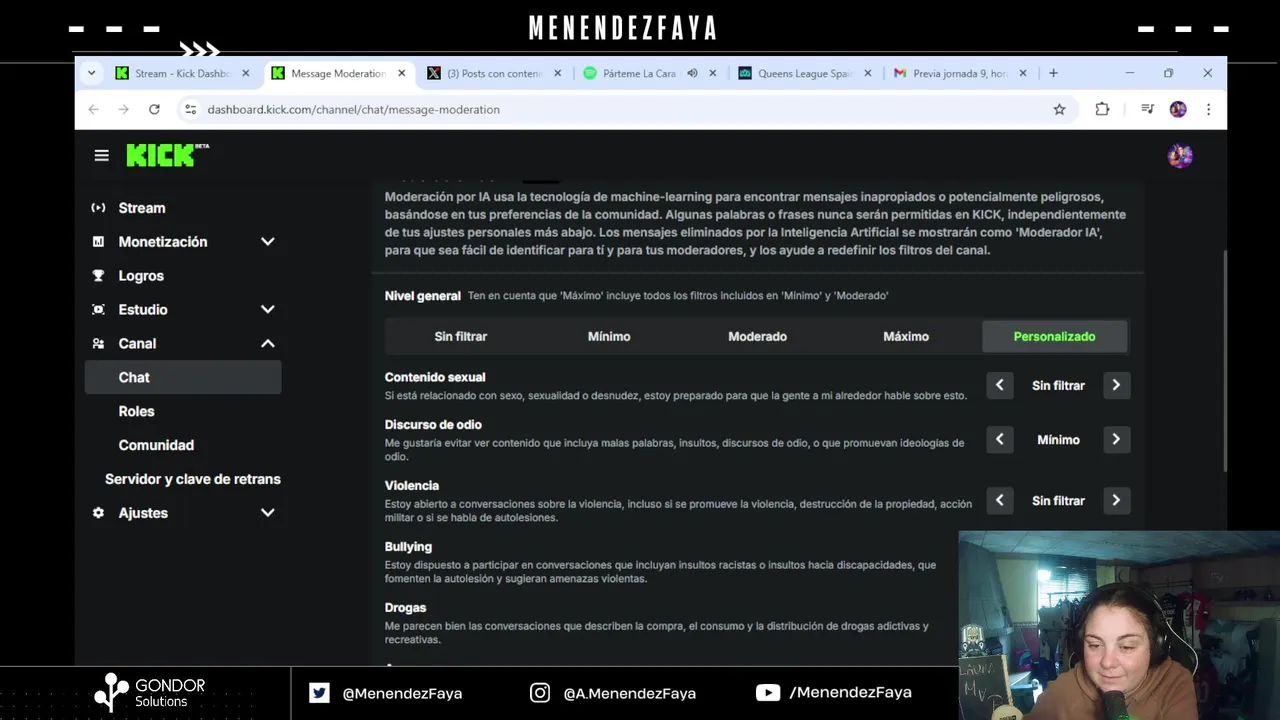
Task: Open the tab search dropdown arrow
Action: tap(91, 73)
